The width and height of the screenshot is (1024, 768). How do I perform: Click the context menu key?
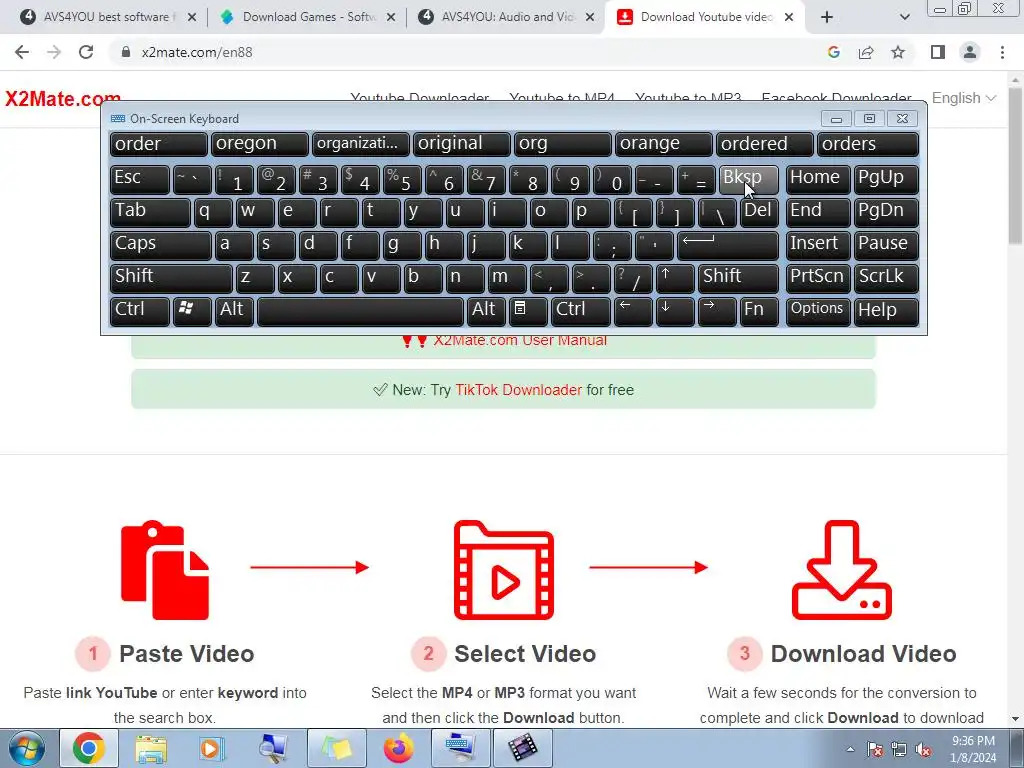[x=528, y=312]
